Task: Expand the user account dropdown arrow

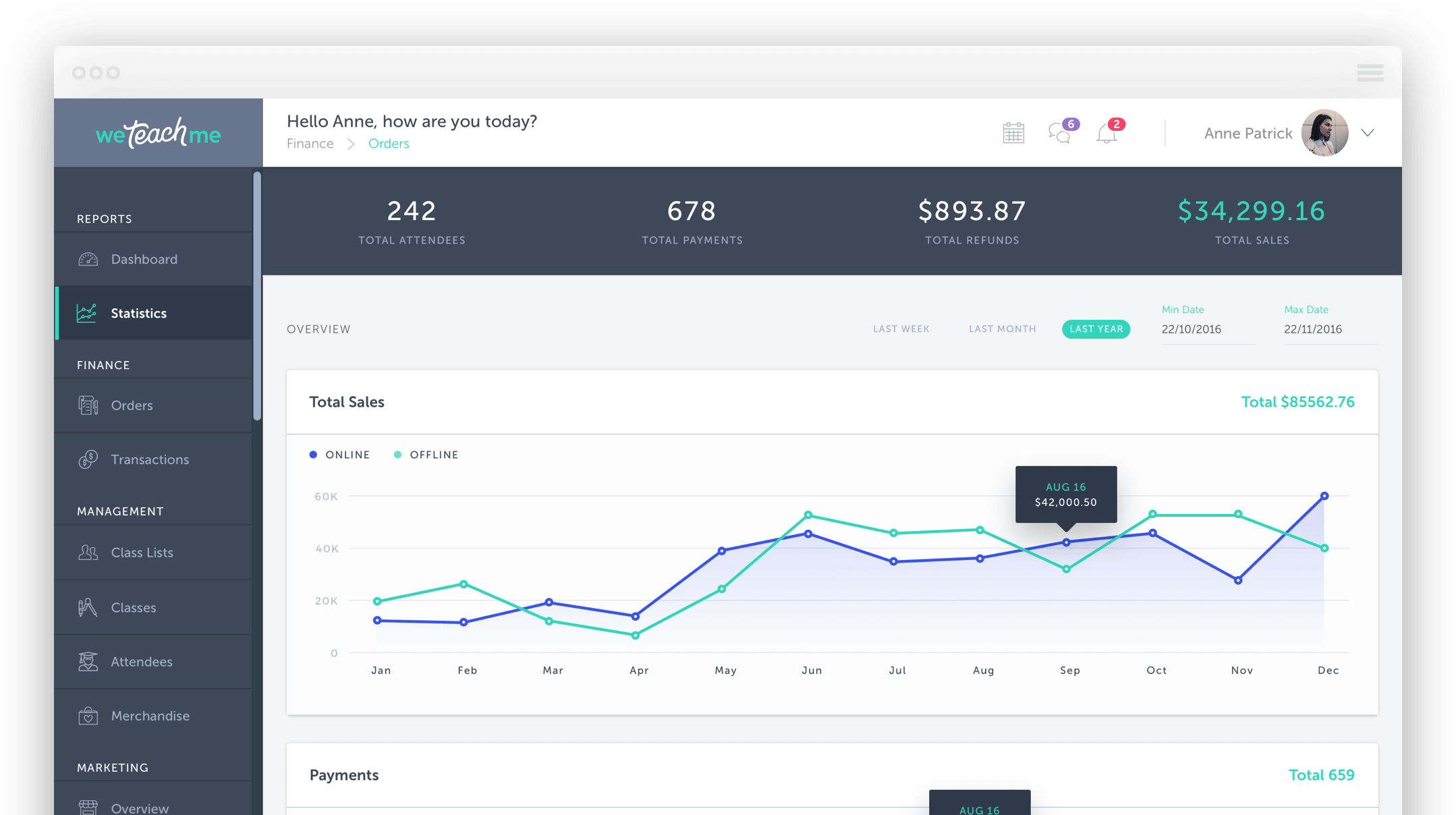Action: coord(1368,133)
